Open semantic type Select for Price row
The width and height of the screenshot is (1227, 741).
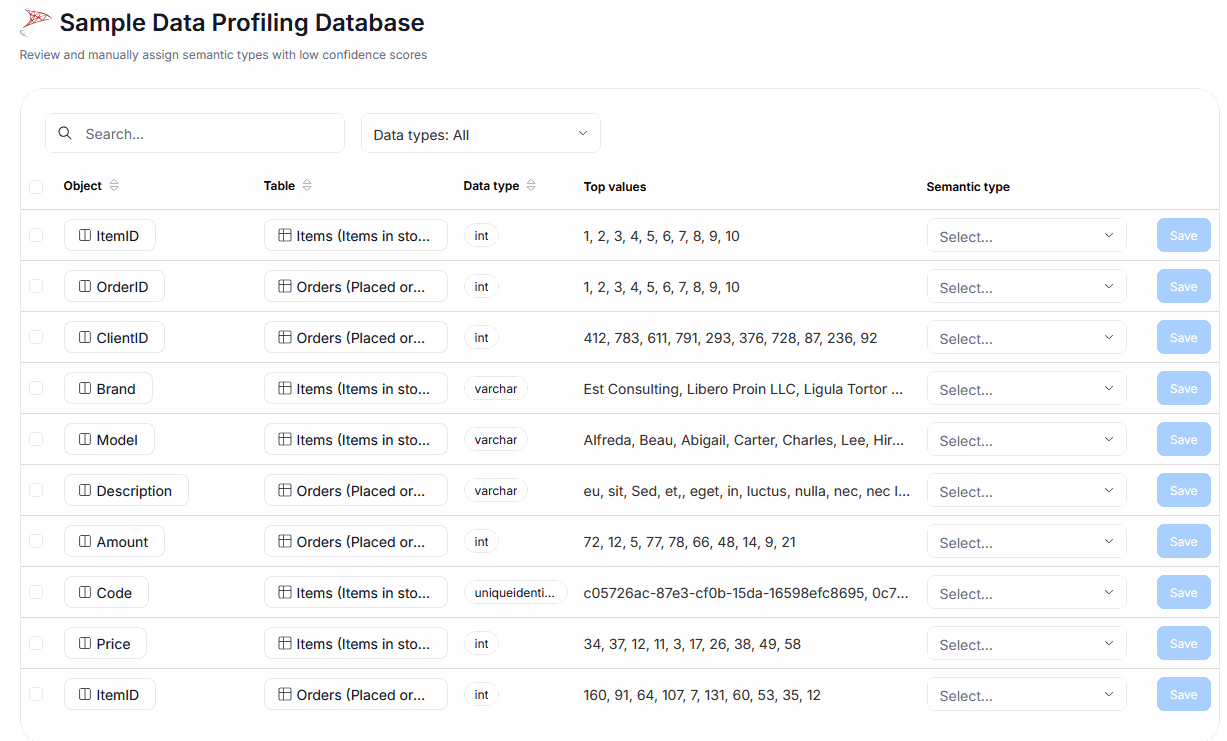click(1026, 644)
